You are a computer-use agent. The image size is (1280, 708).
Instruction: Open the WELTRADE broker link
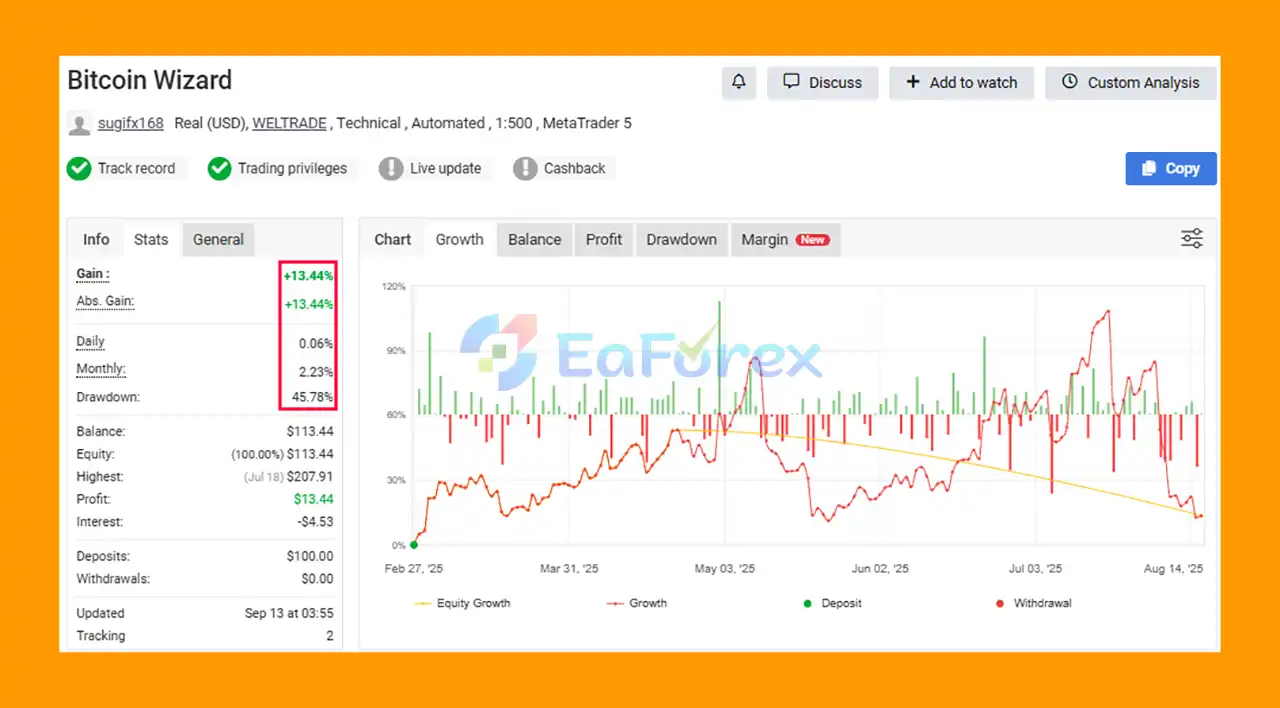289,124
